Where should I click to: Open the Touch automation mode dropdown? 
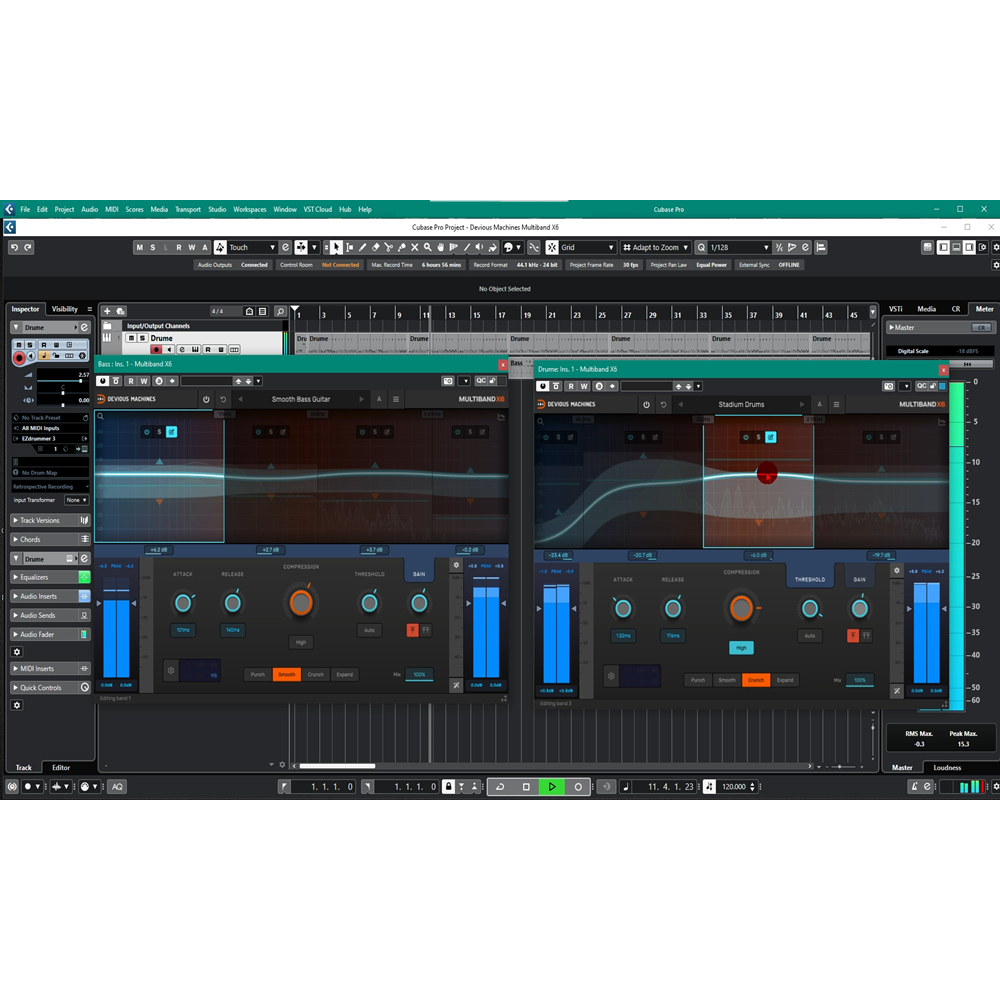tap(252, 247)
